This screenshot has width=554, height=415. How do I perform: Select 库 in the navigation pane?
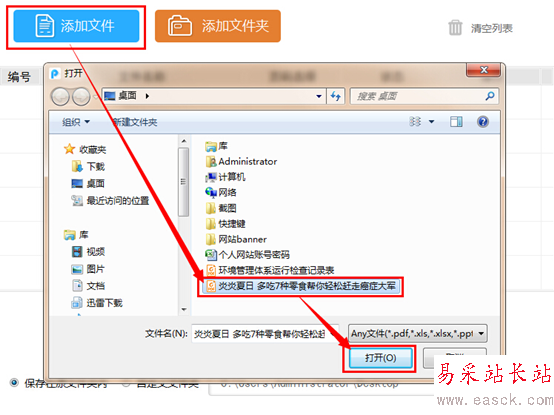(76, 235)
